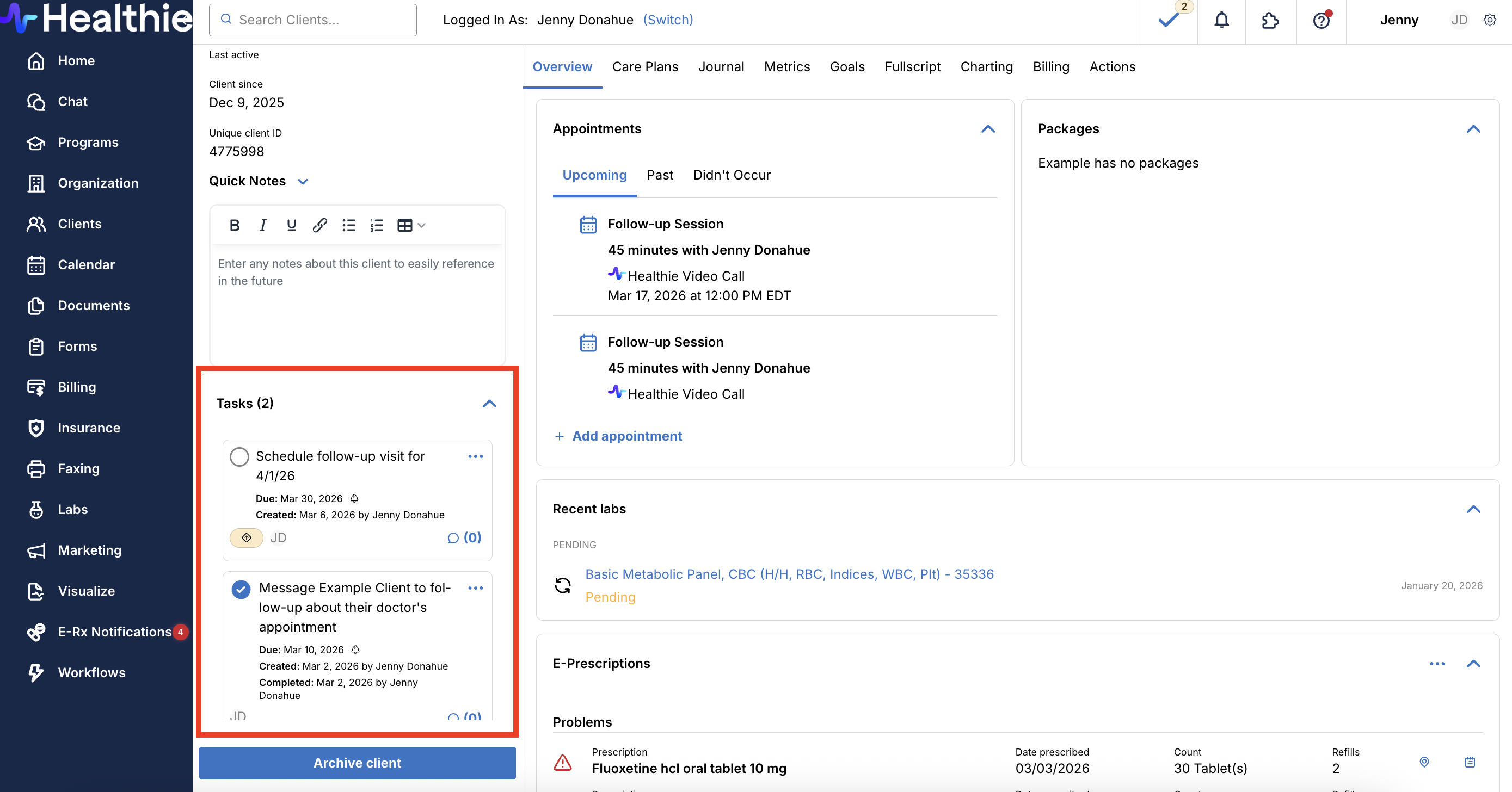Toggle bold formatting in Quick Notes
Screen dimensions: 1512x792
pyautogui.click(x=234, y=225)
